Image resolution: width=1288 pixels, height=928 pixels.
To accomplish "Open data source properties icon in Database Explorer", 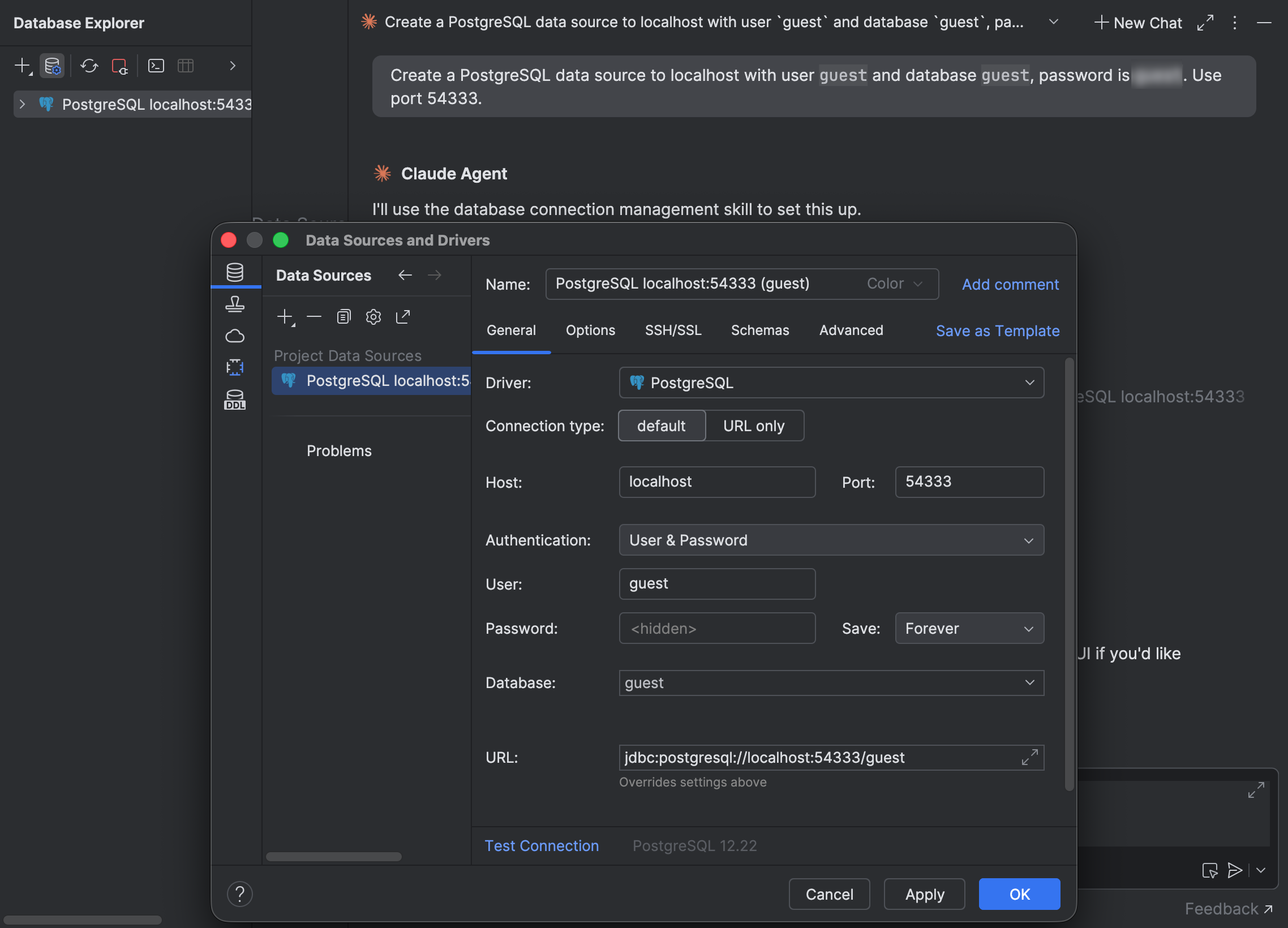I will (x=52, y=66).
